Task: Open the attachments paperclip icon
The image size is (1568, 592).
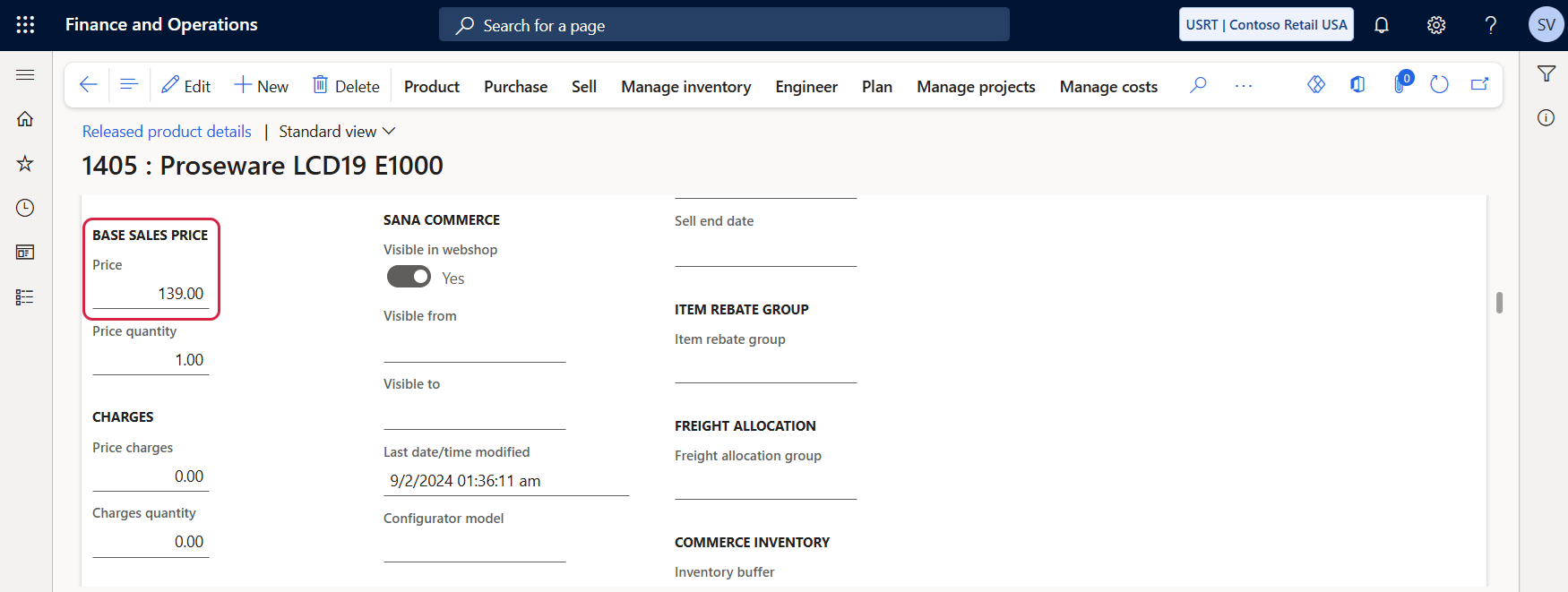Action: (1401, 83)
